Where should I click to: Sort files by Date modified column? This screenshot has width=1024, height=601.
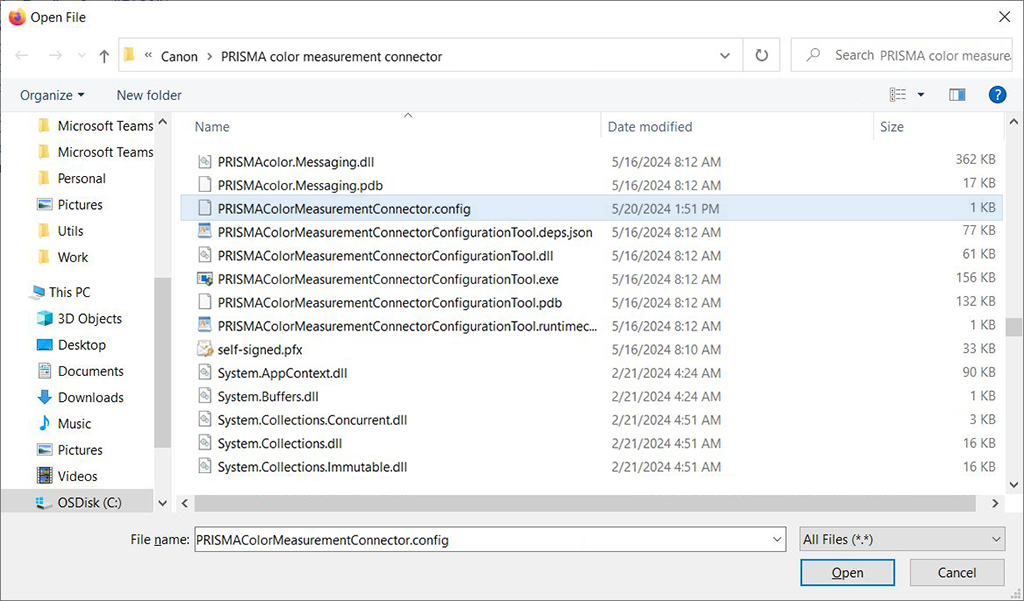coord(650,127)
